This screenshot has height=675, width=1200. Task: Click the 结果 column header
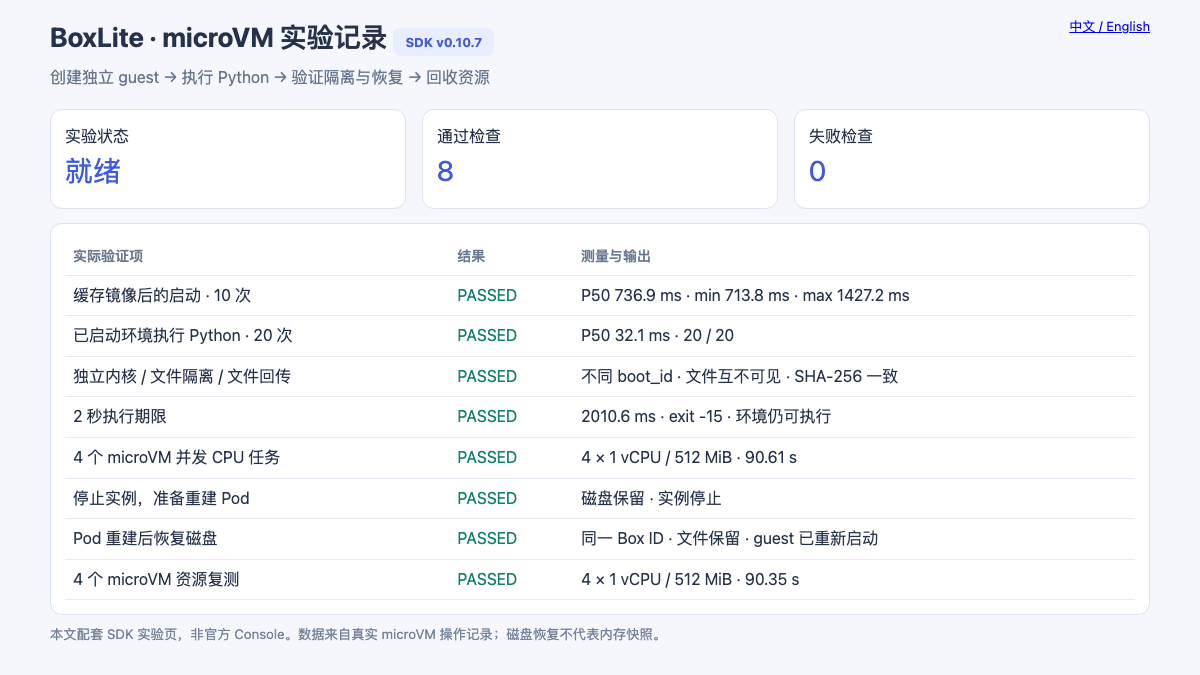(x=471, y=256)
